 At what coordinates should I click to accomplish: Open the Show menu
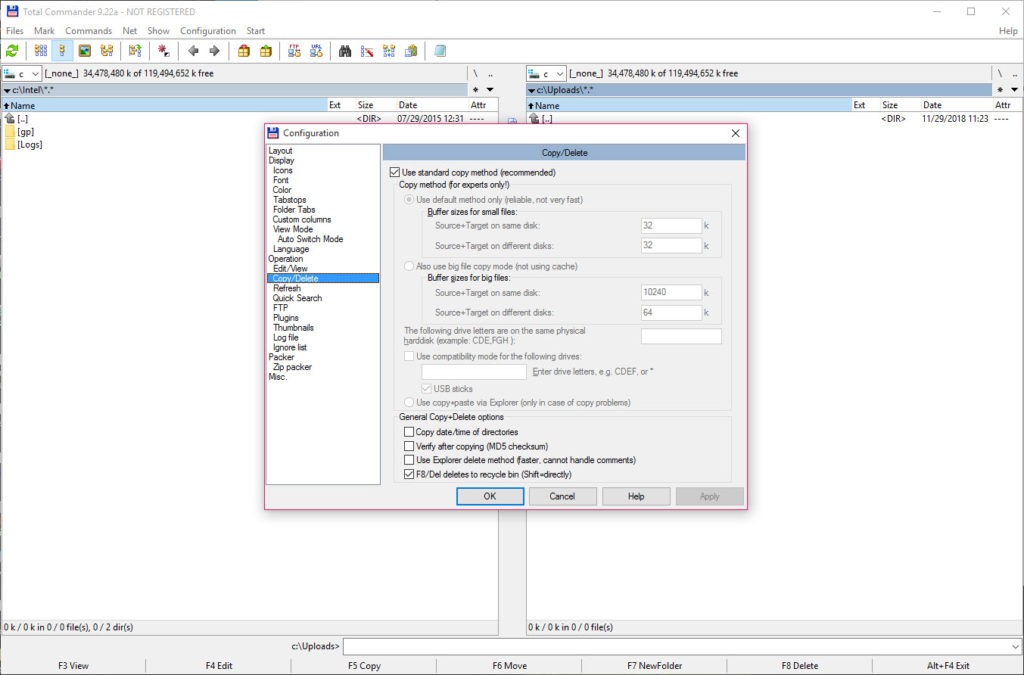[158, 31]
